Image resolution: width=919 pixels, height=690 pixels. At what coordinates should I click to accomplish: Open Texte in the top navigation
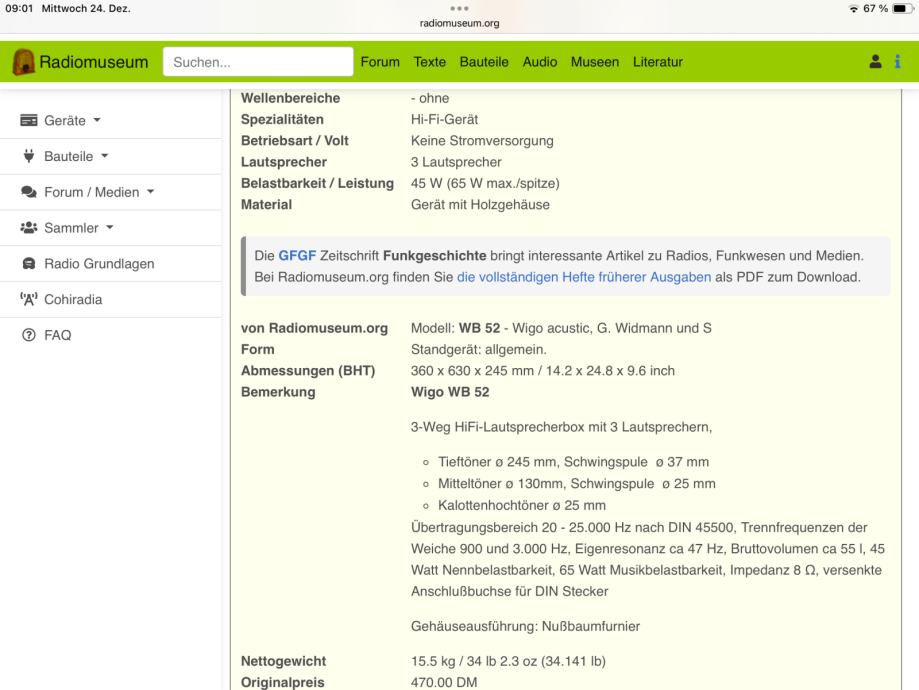pyautogui.click(x=430, y=62)
